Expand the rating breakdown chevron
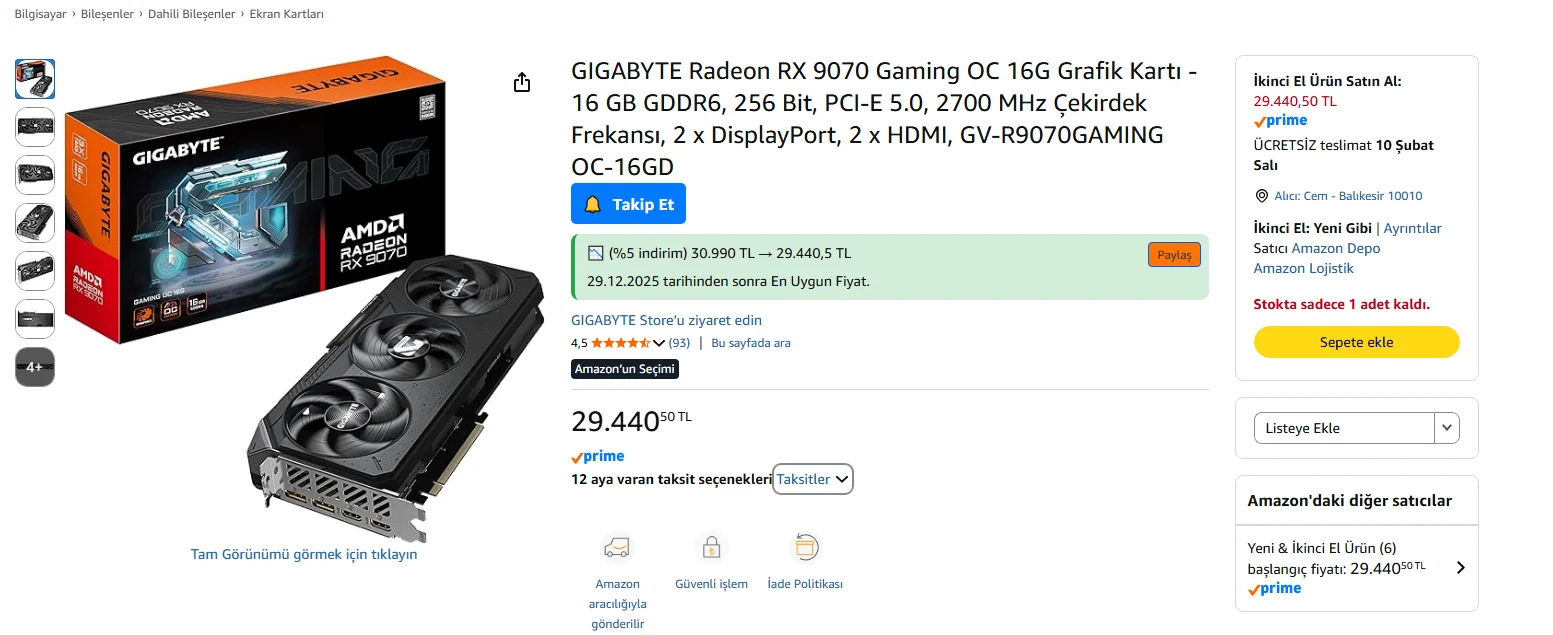This screenshot has height=635, width=1553. click(659, 343)
